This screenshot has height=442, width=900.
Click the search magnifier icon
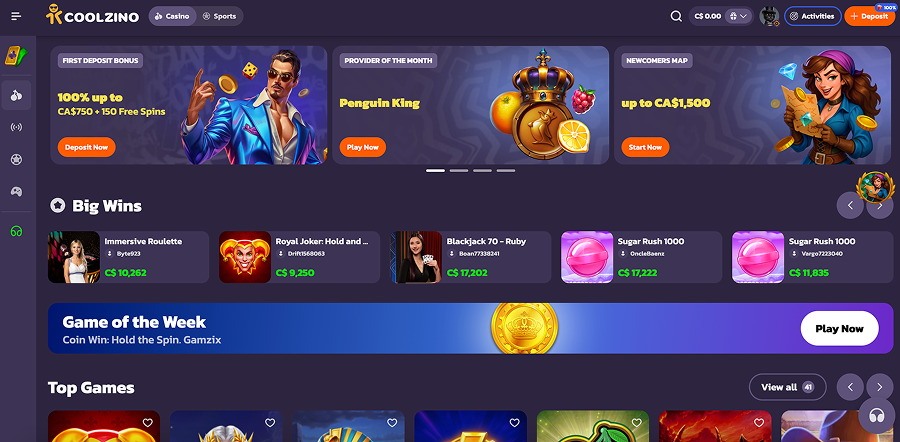pos(676,16)
